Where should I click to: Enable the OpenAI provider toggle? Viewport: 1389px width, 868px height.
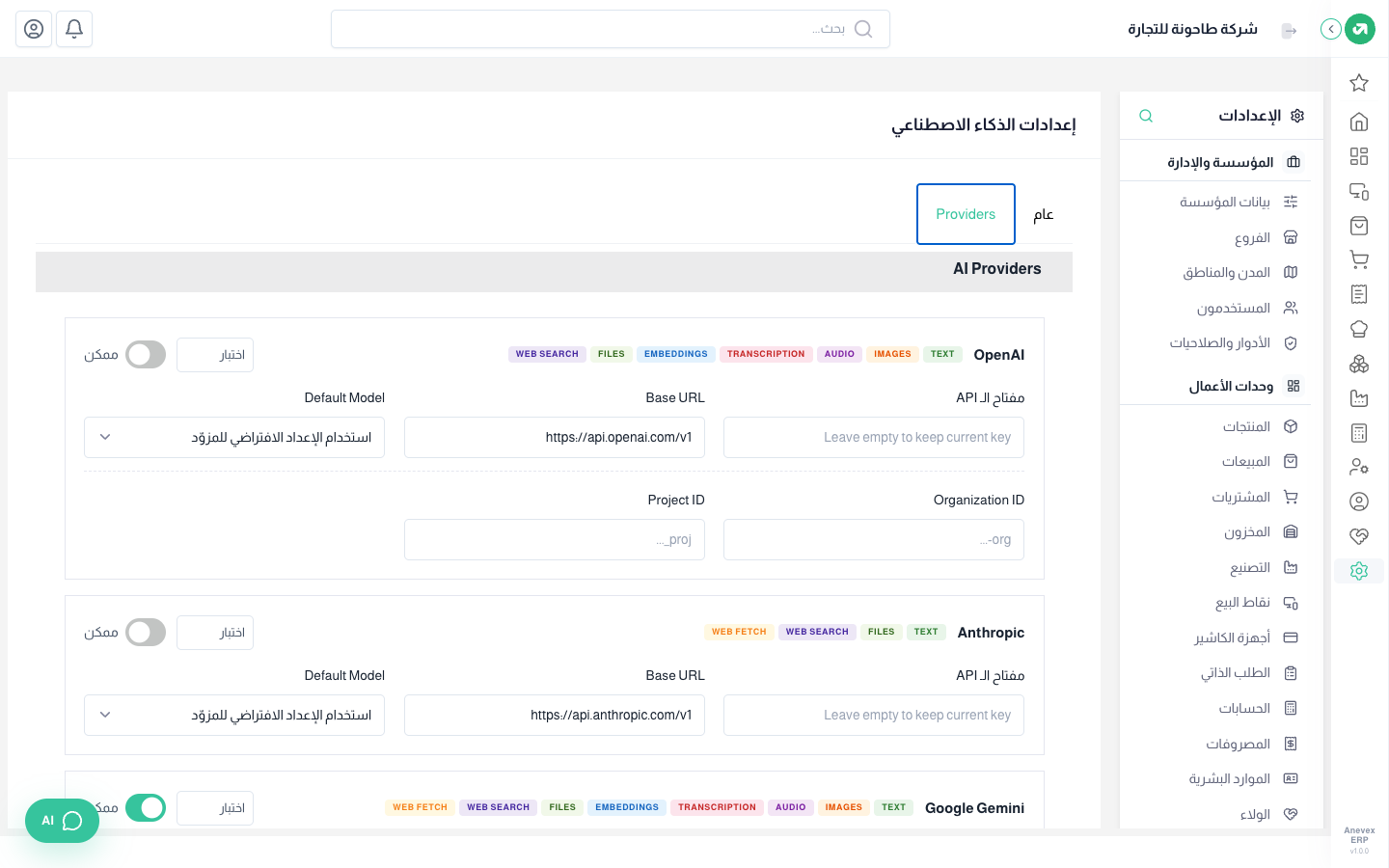coord(146,355)
